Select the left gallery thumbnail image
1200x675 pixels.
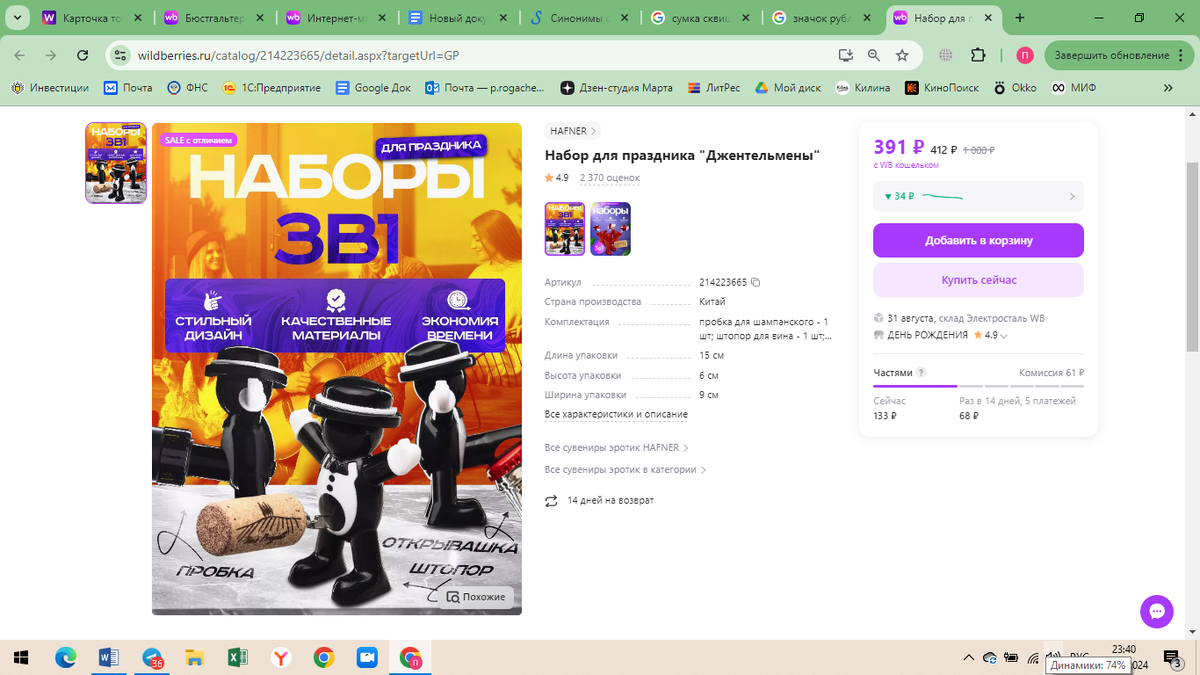[x=116, y=163]
